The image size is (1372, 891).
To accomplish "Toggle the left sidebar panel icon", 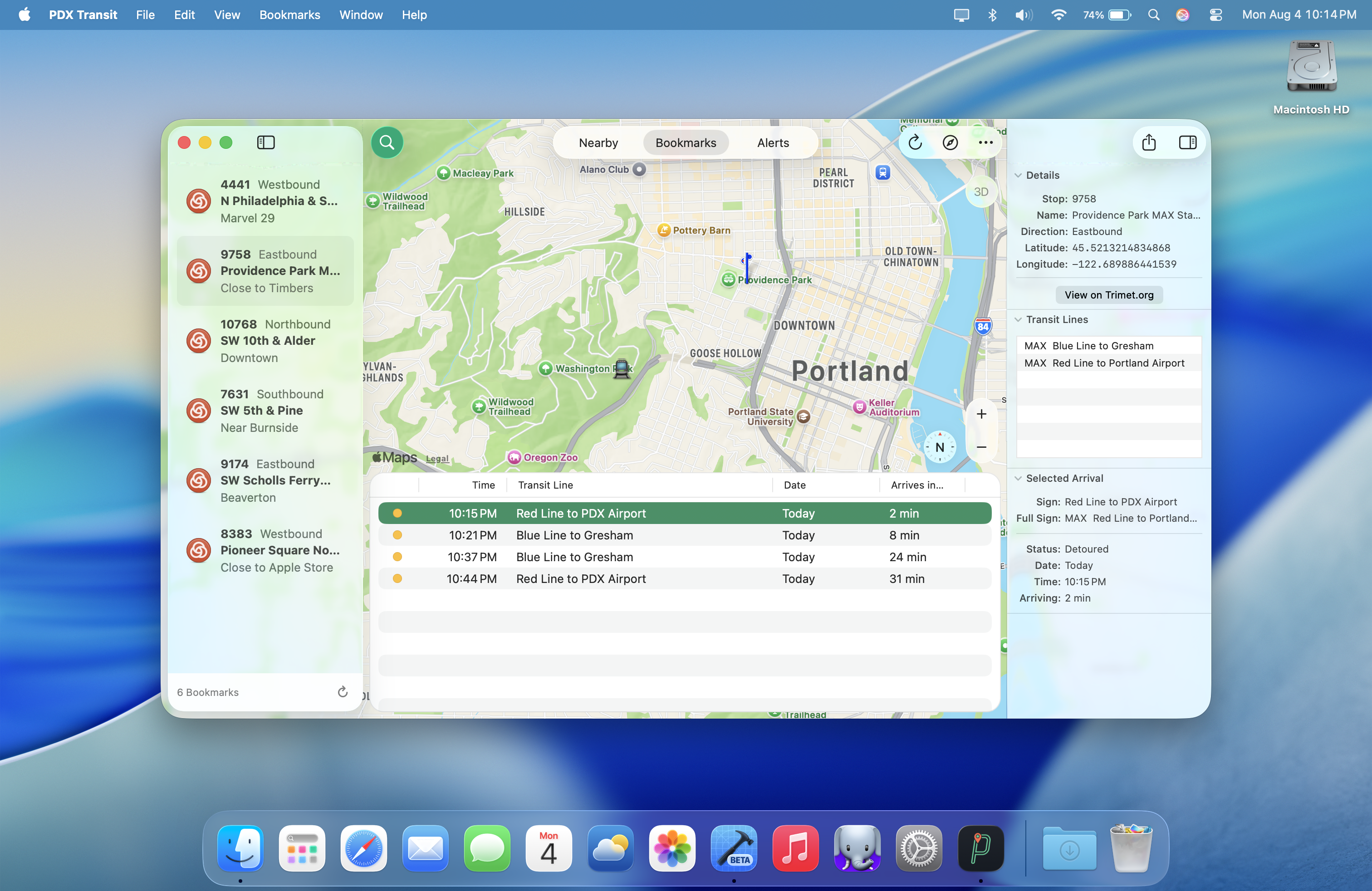I will coord(266,142).
